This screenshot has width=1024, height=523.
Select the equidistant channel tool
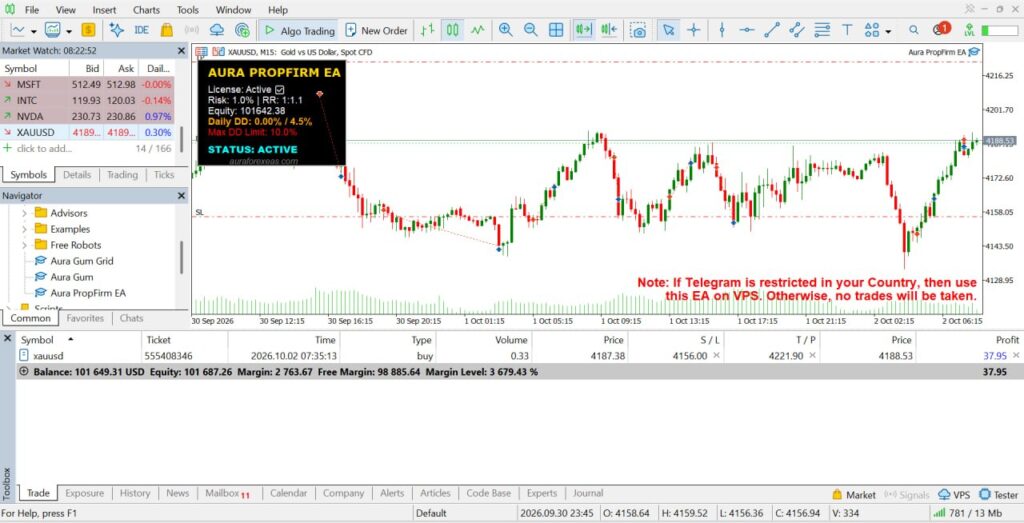tap(797, 30)
